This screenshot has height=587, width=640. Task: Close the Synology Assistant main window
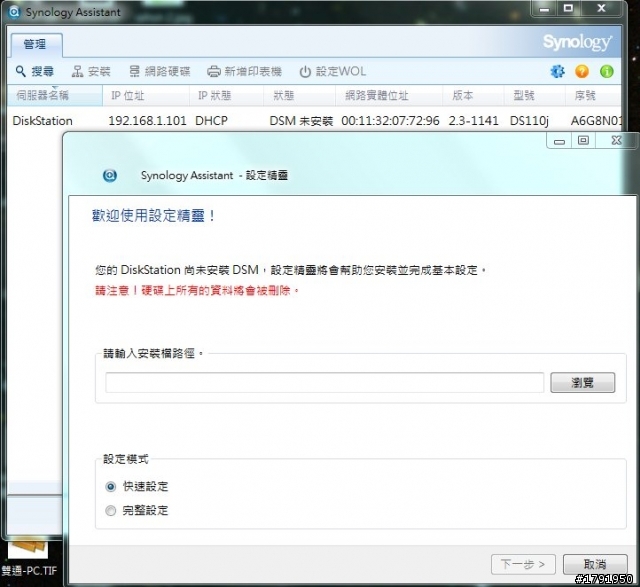pyautogui.click(x=602, y=8)
